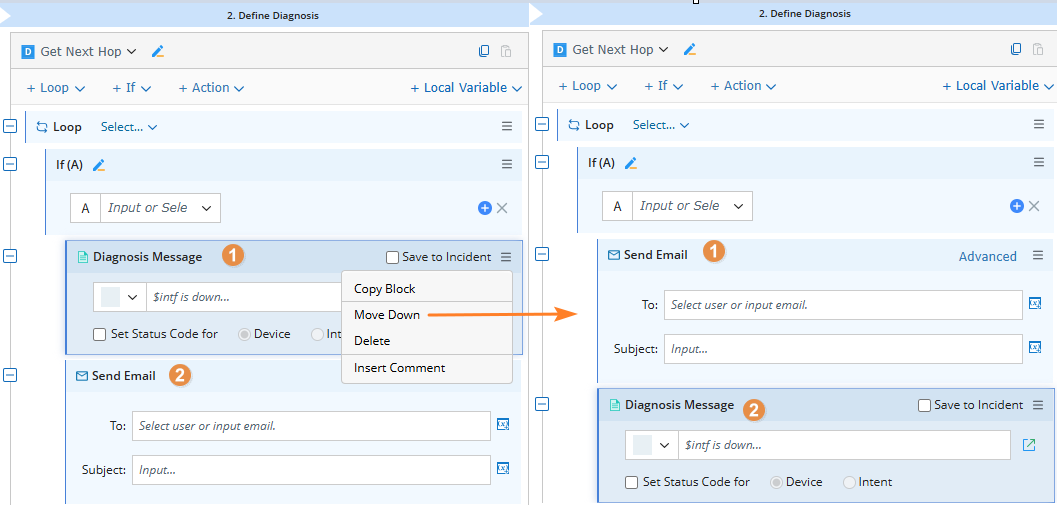Click external link icon in right Diagnosis Message

pyautogui.click(x=1029, y=445)
